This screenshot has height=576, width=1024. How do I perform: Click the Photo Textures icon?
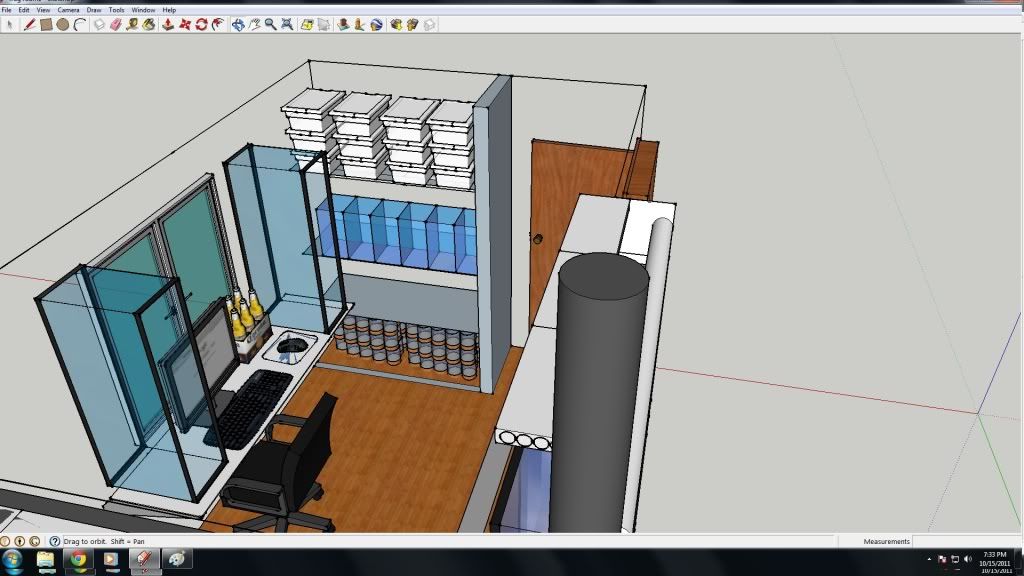[360, 25]
